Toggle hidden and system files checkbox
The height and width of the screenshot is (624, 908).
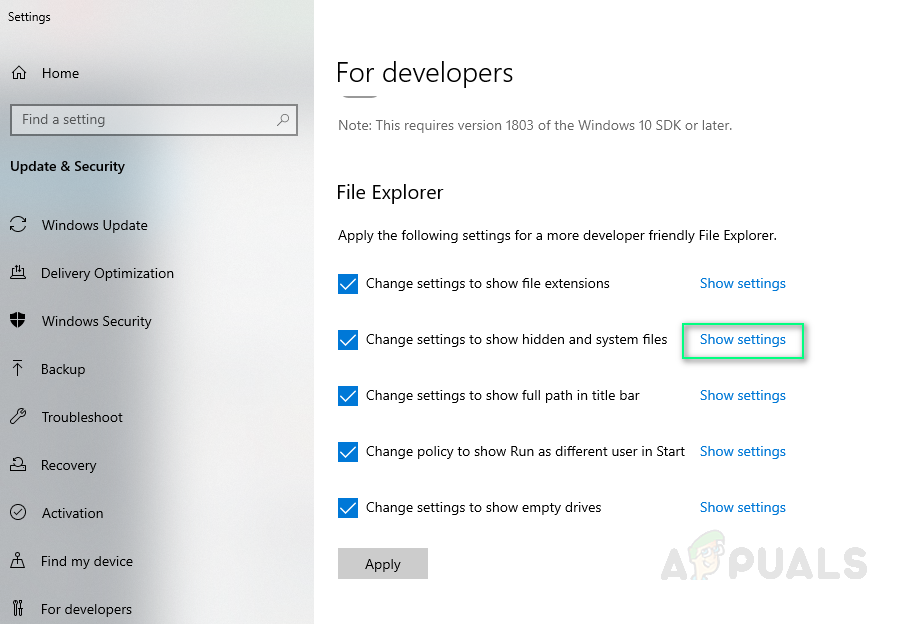[348, 340]
